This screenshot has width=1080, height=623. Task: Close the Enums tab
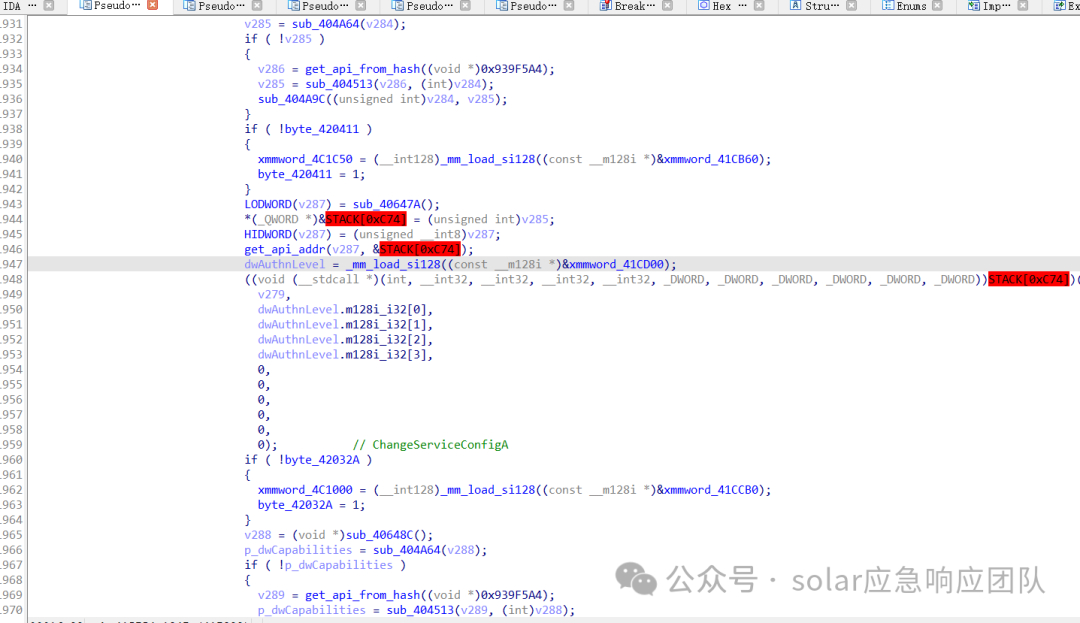click(937, 6)
